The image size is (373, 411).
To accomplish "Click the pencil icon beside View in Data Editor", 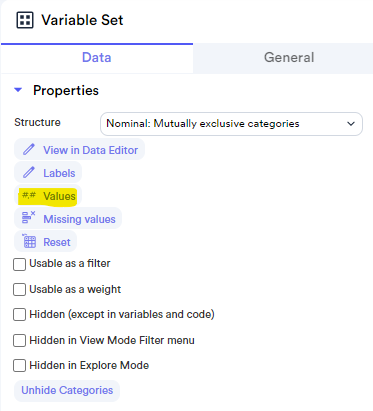I will coord(29,149).
